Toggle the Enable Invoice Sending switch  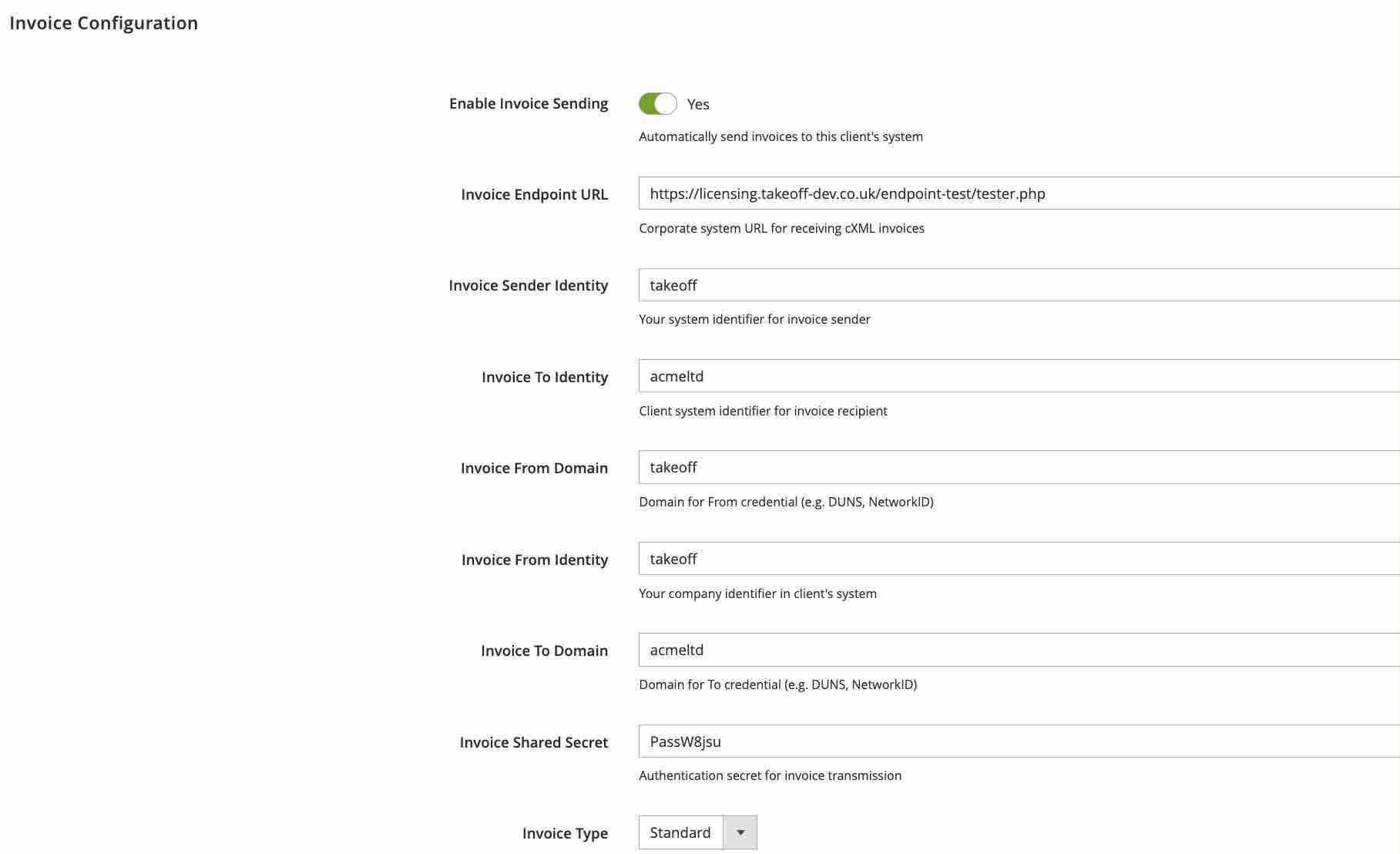657,104
